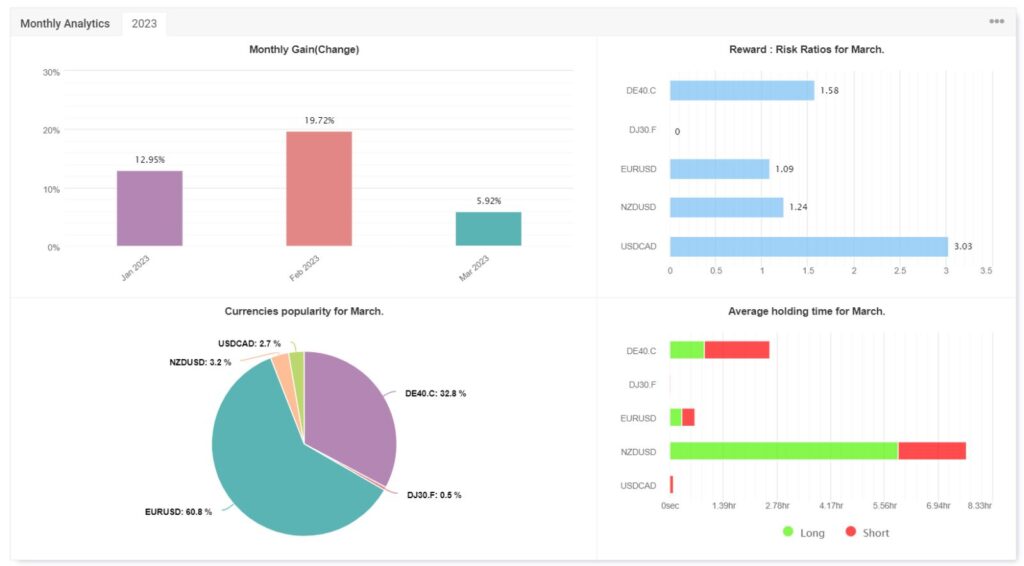The height and width of the screenshot is (566, 1024).
Task: Click the Feb 2023 red bar
Action: coord(319,188)
